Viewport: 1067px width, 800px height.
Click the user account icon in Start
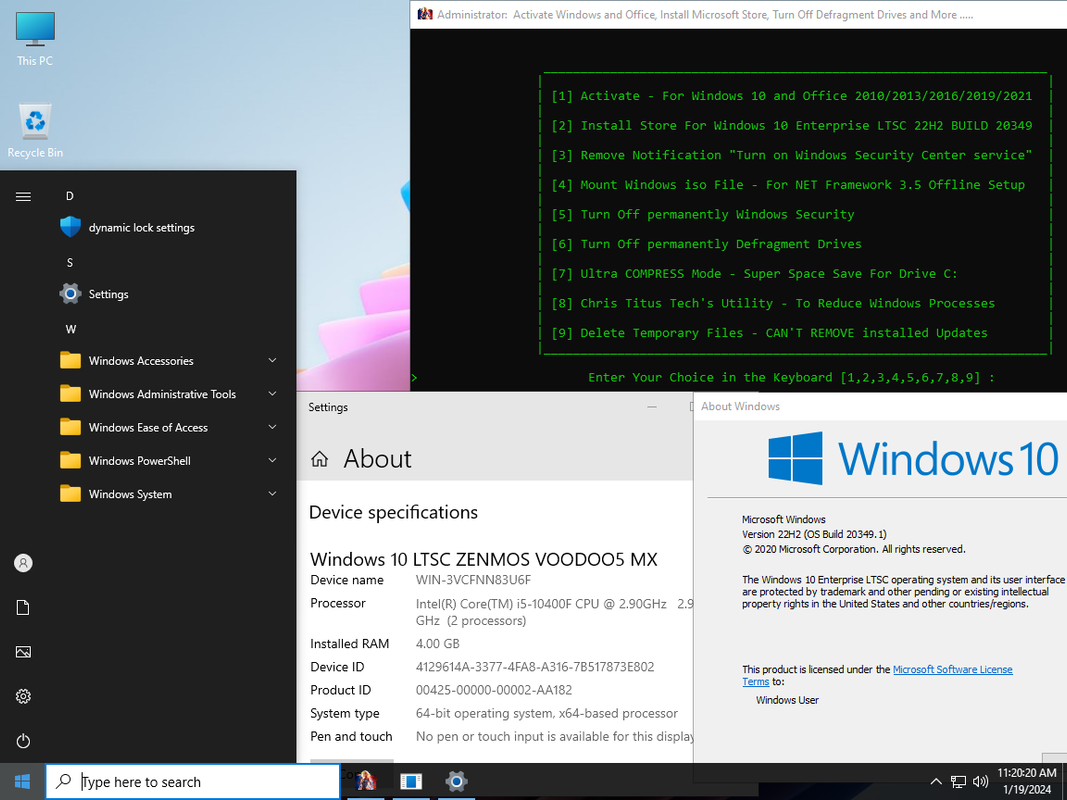pos(23,563)
